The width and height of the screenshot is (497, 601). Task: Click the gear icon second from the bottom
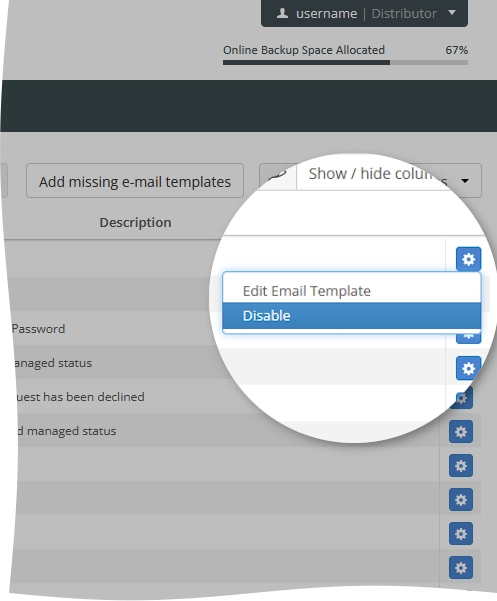coord(461,534)
